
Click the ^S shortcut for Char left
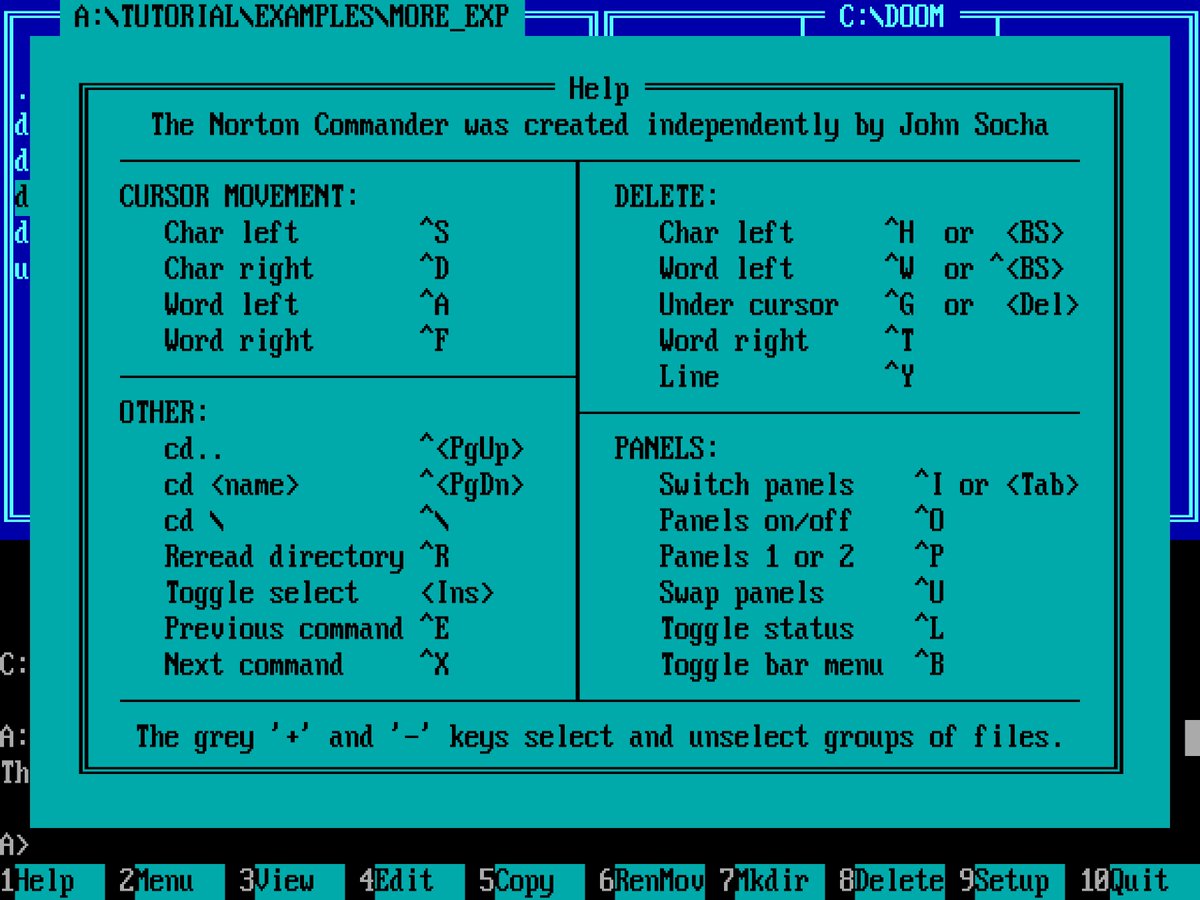click(x=435, y=233)
